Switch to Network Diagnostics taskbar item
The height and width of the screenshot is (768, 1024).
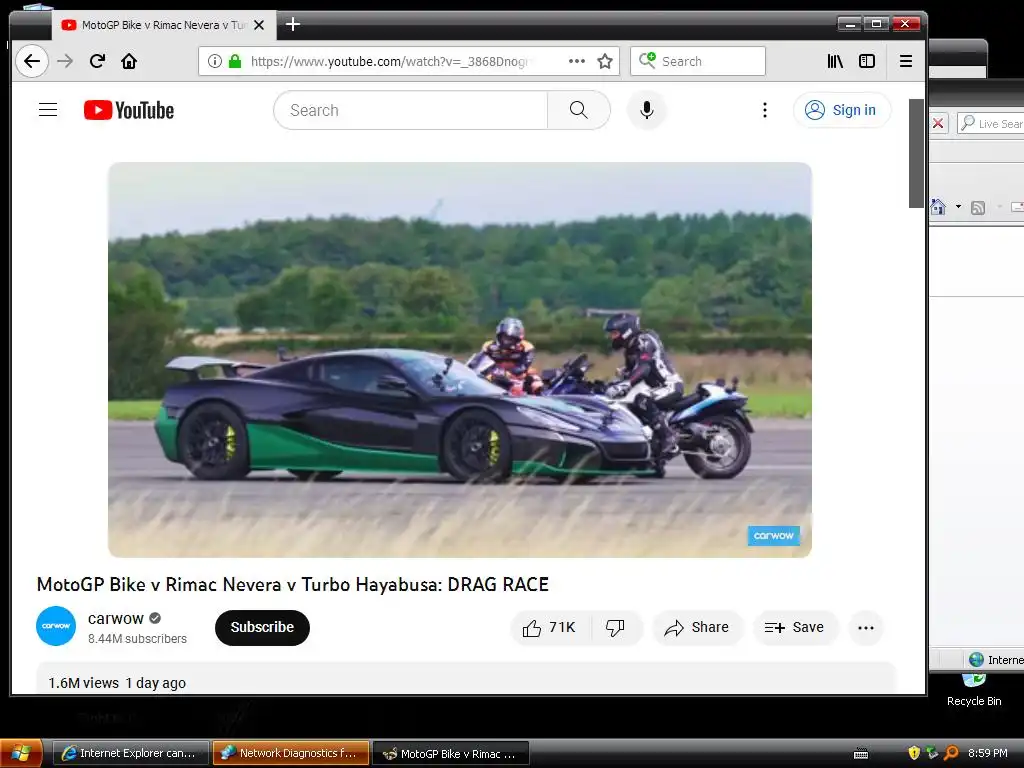click(291, 753)
